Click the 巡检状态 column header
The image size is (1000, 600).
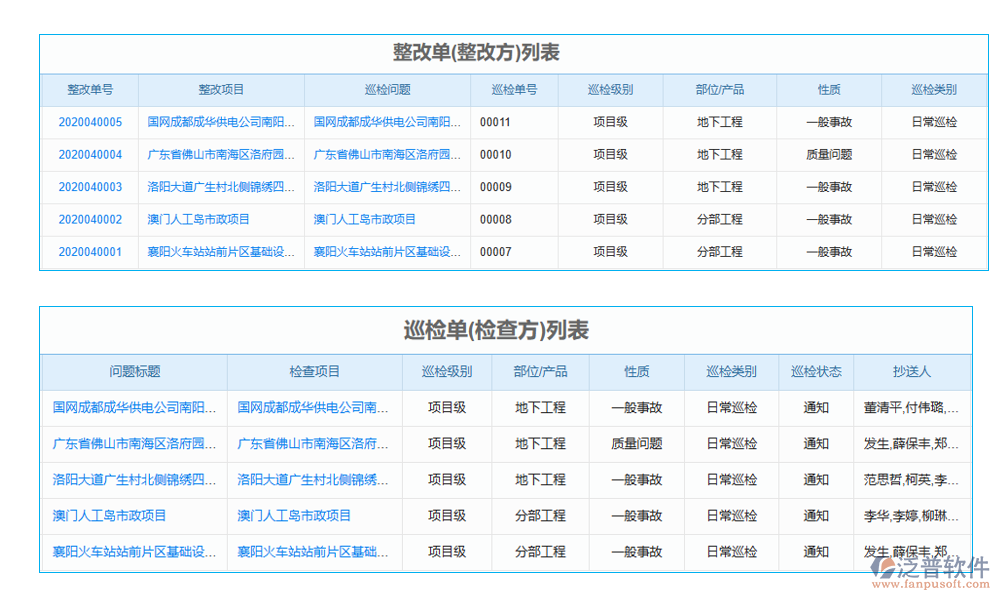point(816,371)
